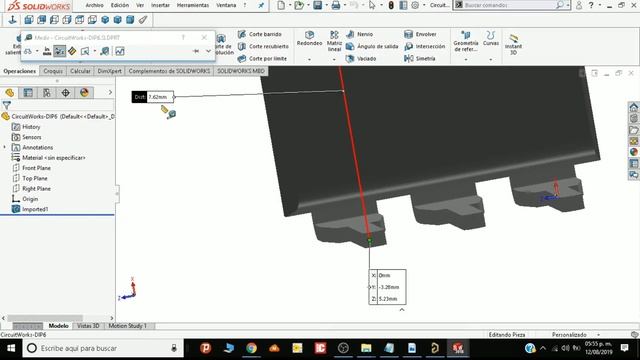Click the Vaciado shell tool
Image resolution: width=640 pixels, height=360 pixels.
361,58
